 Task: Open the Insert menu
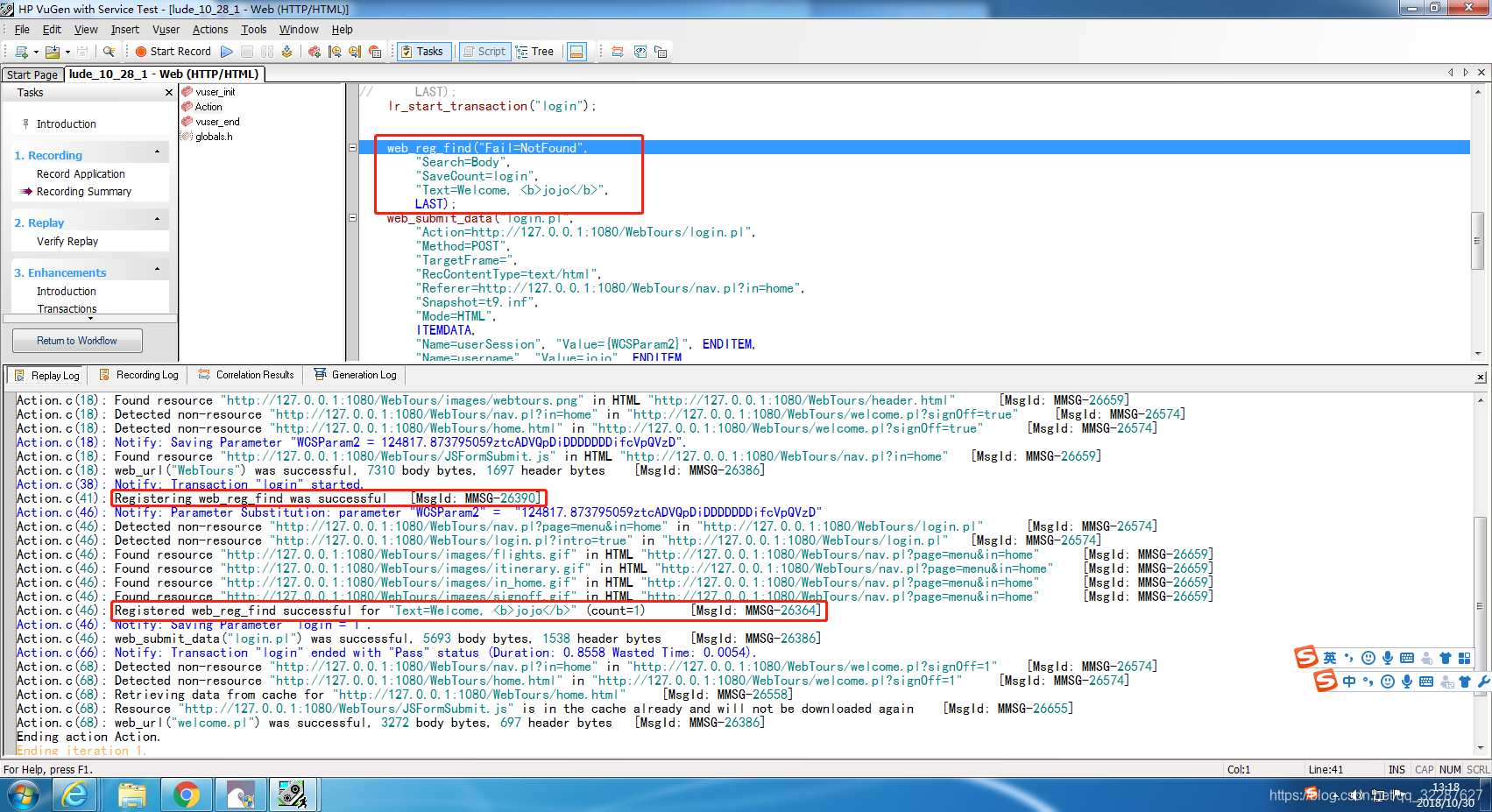[125, 30]
